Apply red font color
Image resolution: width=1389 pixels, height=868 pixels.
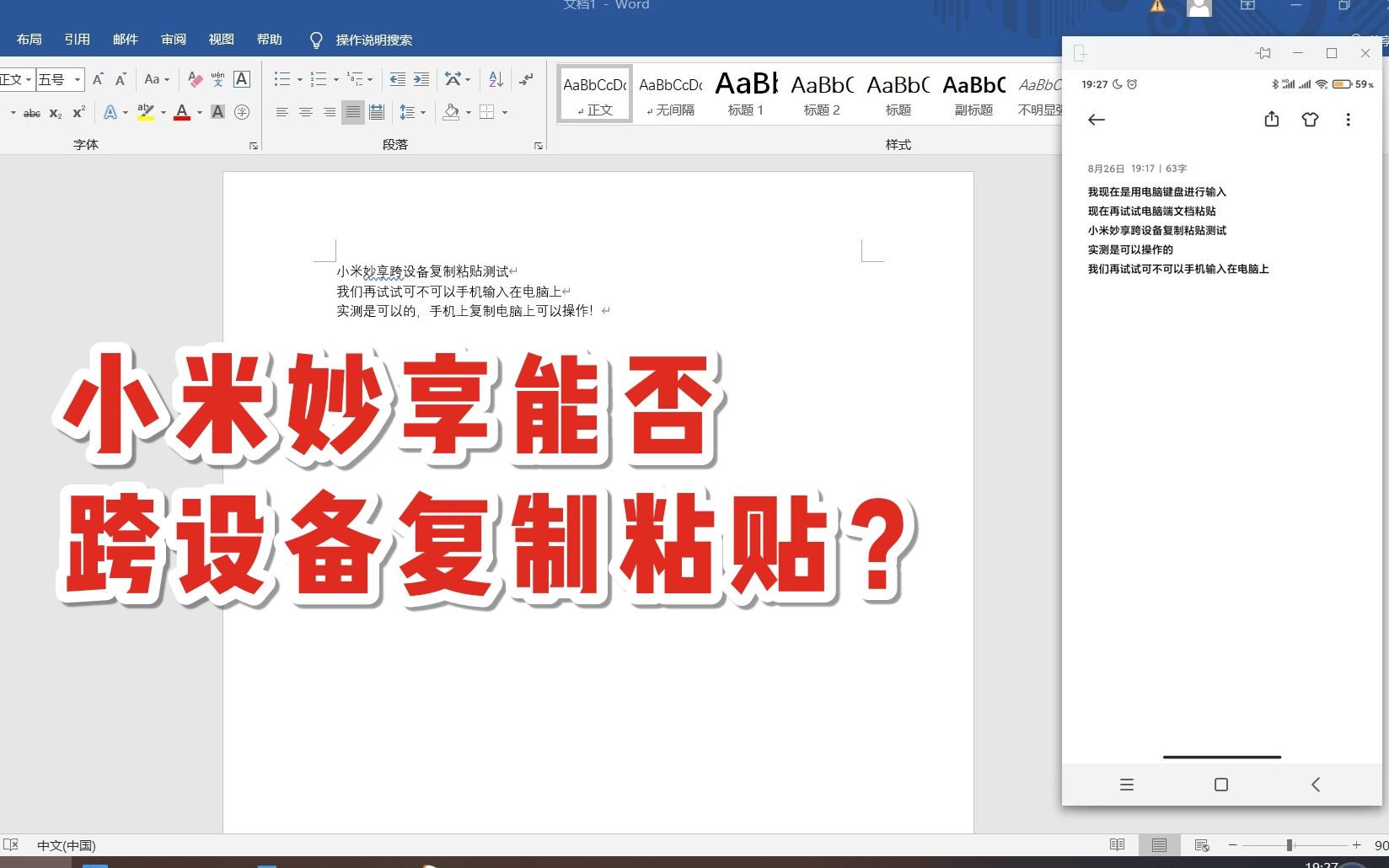[182, 112]
